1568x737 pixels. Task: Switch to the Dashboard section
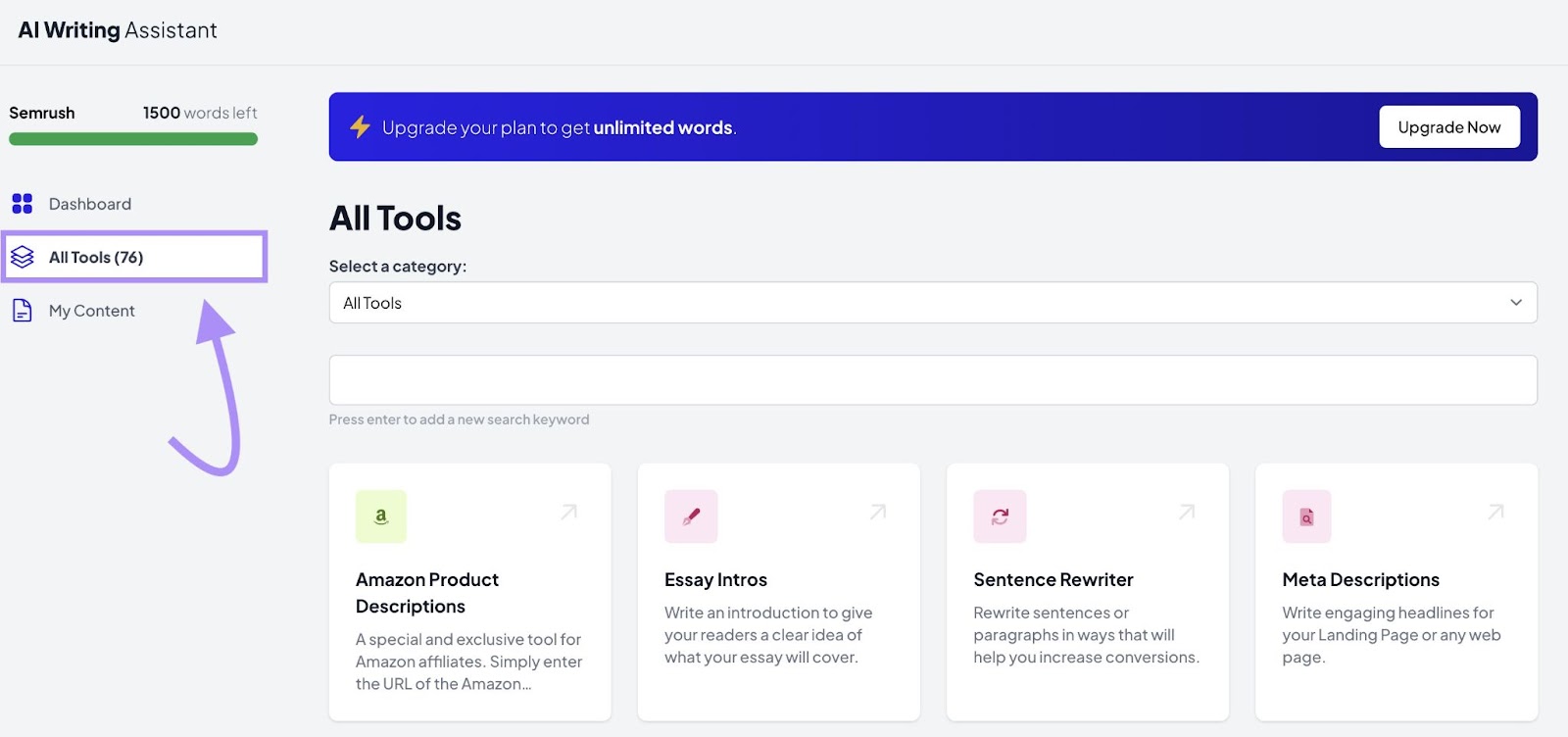point(89,204)
